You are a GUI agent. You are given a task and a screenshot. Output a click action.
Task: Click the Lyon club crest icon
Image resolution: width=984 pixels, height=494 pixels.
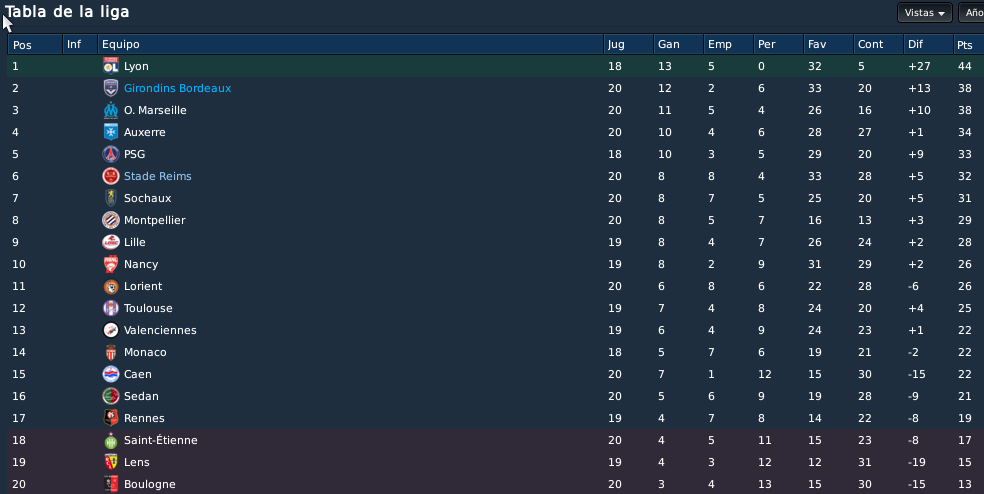pos(111,66)
